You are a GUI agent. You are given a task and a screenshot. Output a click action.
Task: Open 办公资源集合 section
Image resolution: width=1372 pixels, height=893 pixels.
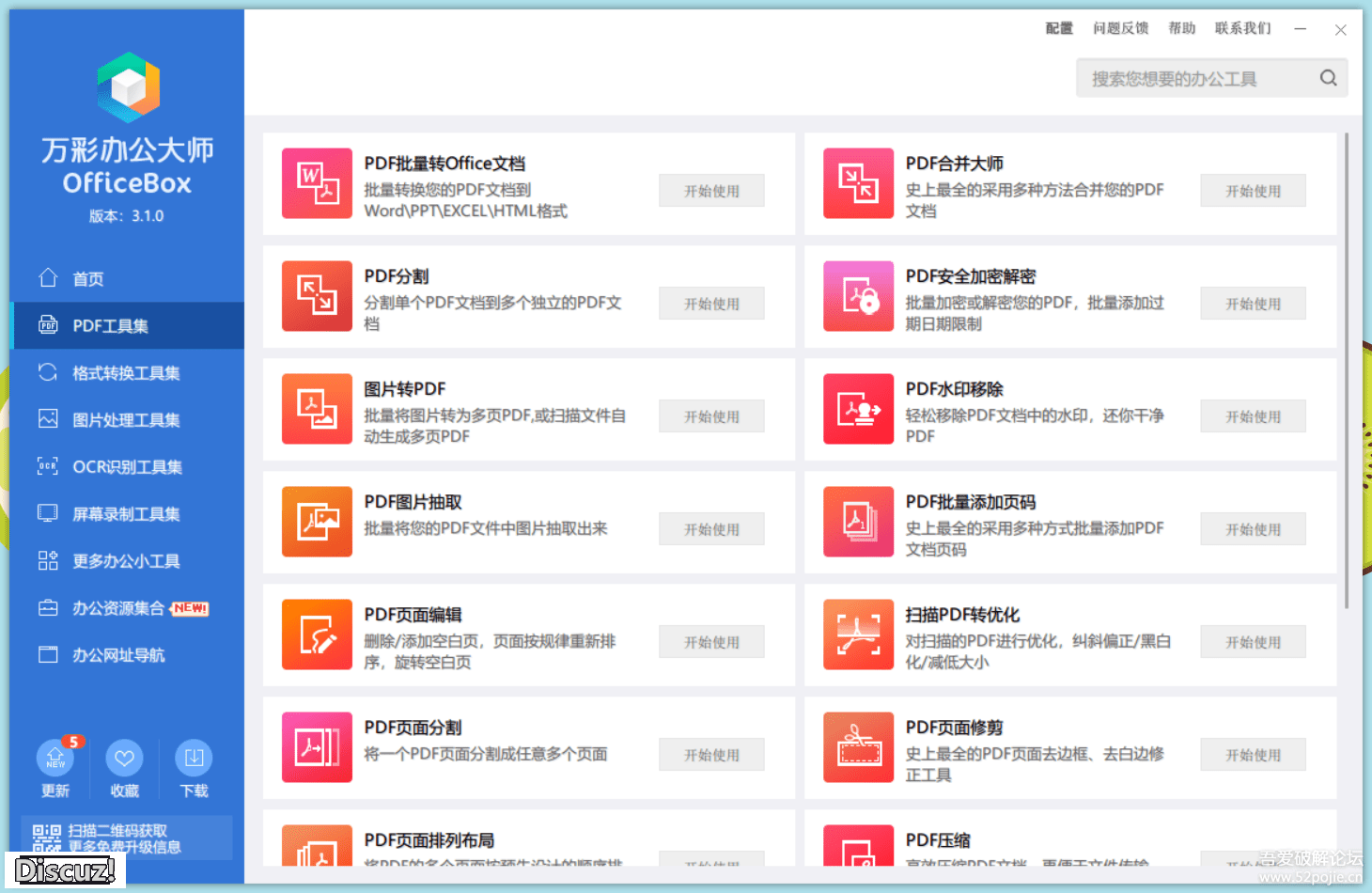point(127,608)
